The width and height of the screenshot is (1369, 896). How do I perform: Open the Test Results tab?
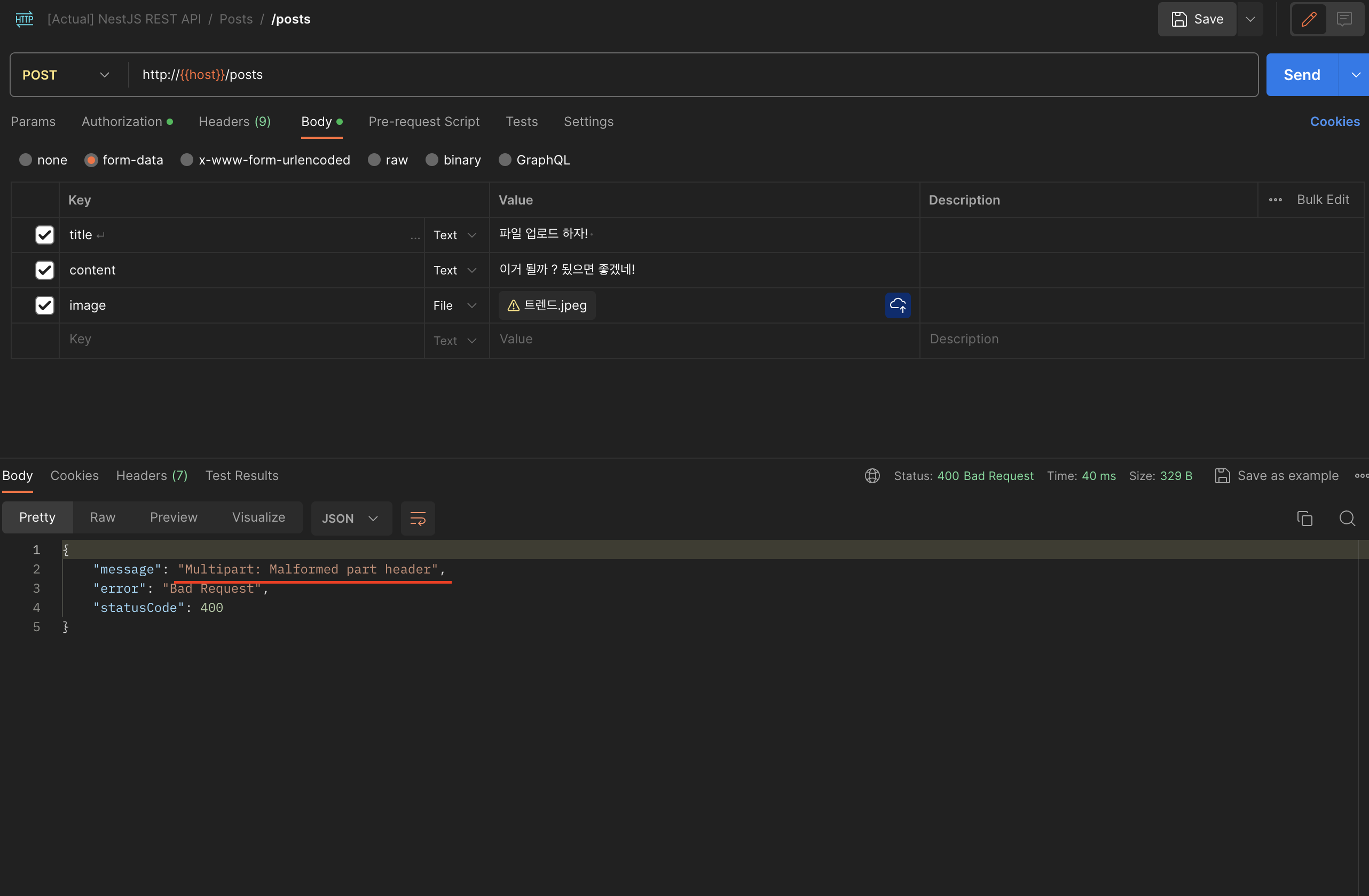[x=241, y=476]
